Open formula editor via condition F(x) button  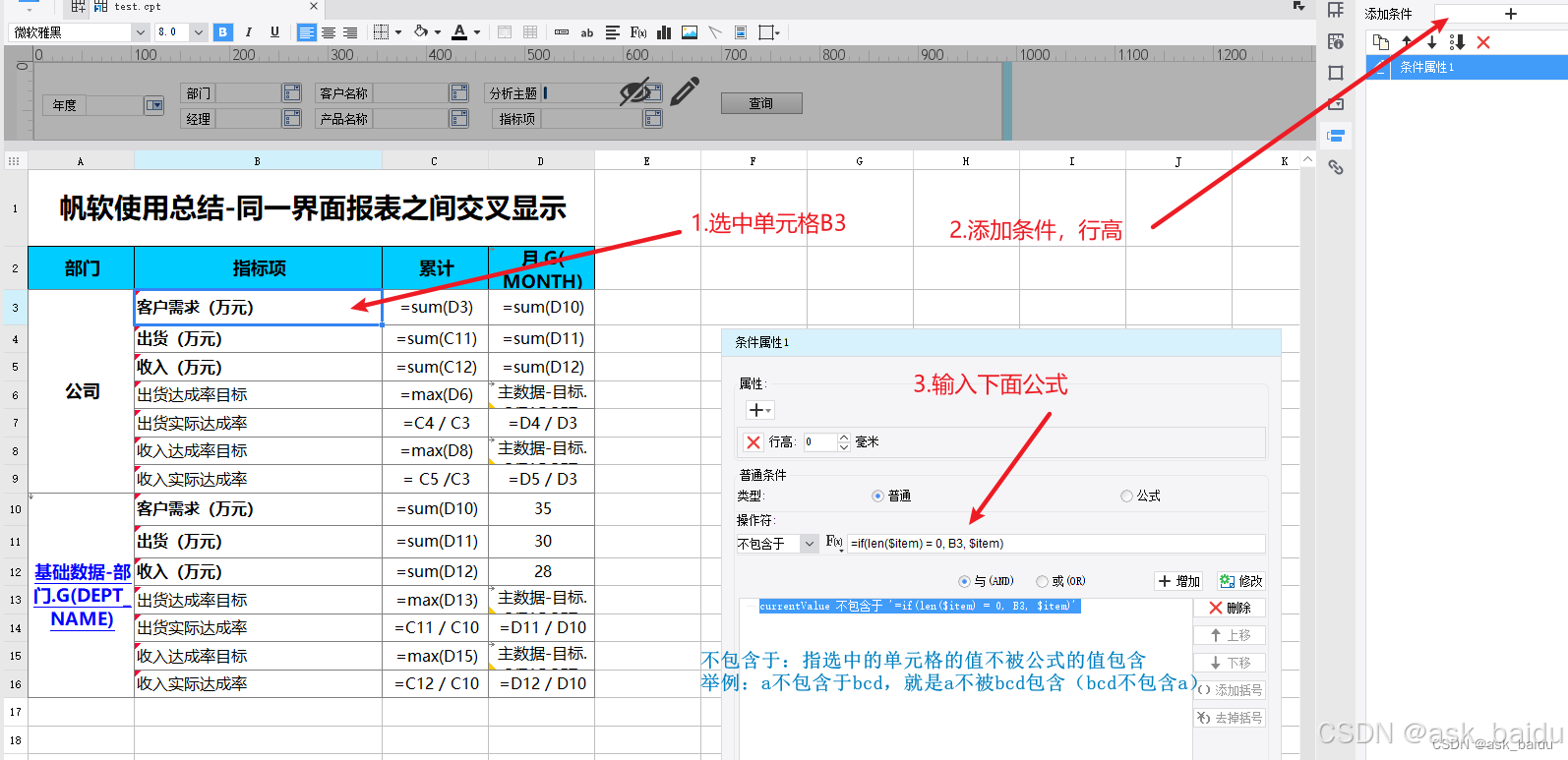pos(834,543)
